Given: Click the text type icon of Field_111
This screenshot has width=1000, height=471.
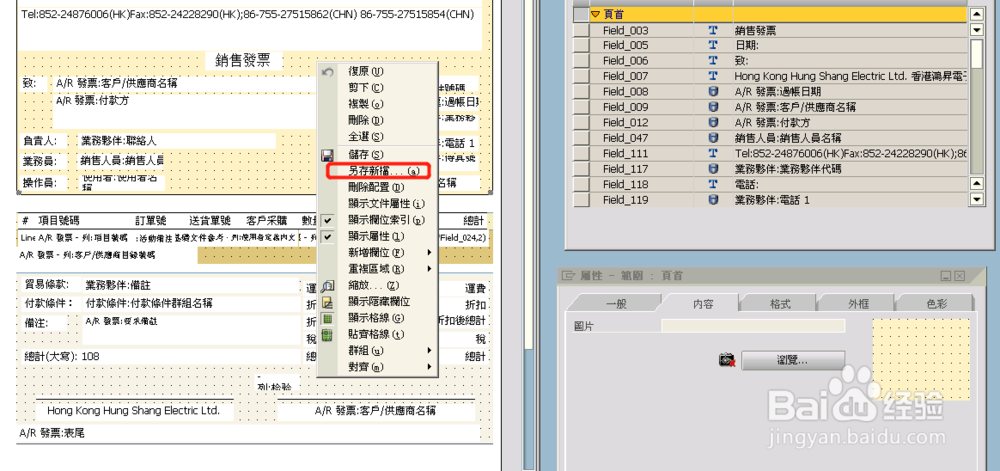Looking at the screenshot, I should pos(713,154).
